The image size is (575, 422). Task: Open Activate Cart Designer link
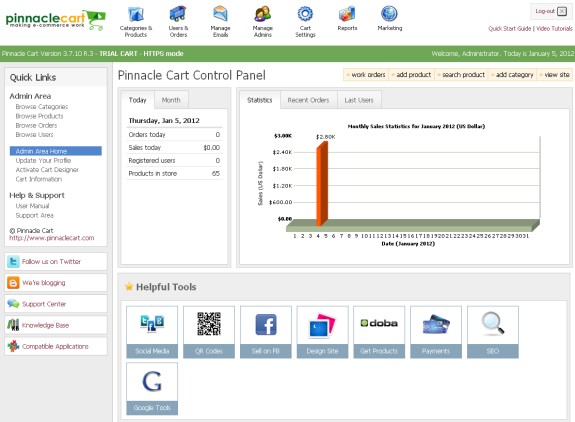click(47, 170)
